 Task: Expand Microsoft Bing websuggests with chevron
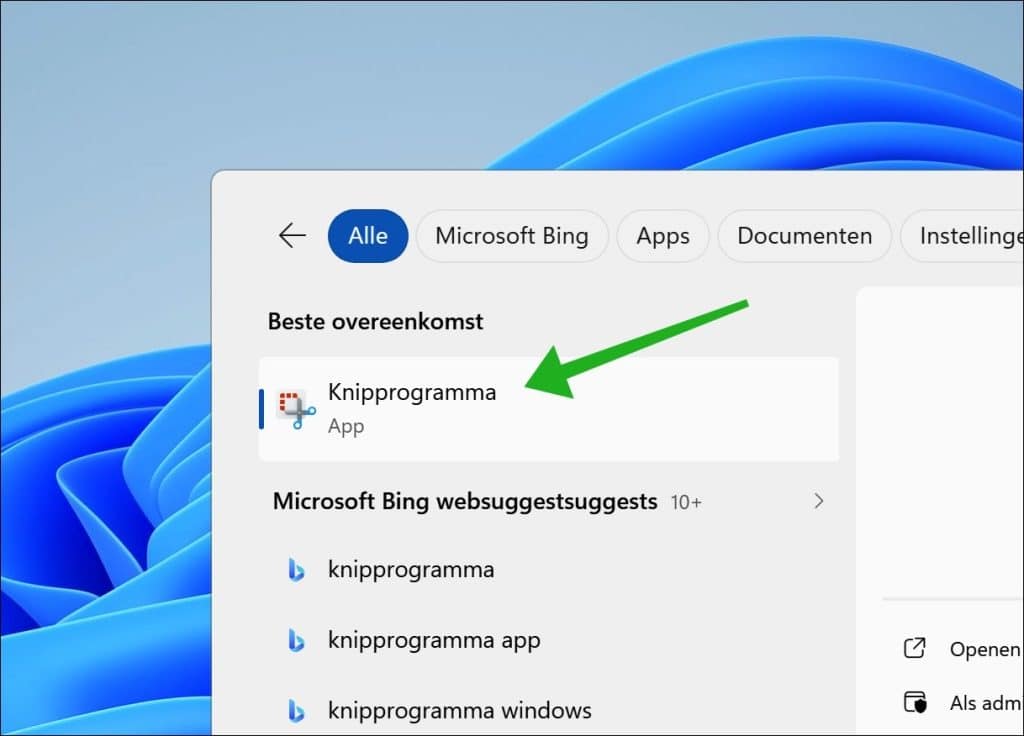click(819, 501)
